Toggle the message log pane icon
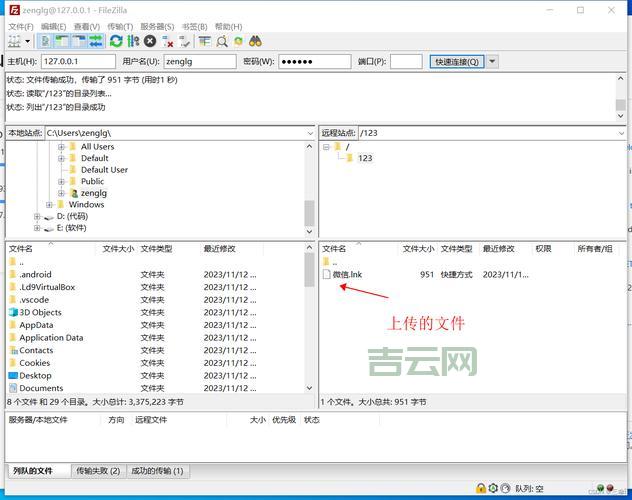632x500 pixels. (47, 41)
